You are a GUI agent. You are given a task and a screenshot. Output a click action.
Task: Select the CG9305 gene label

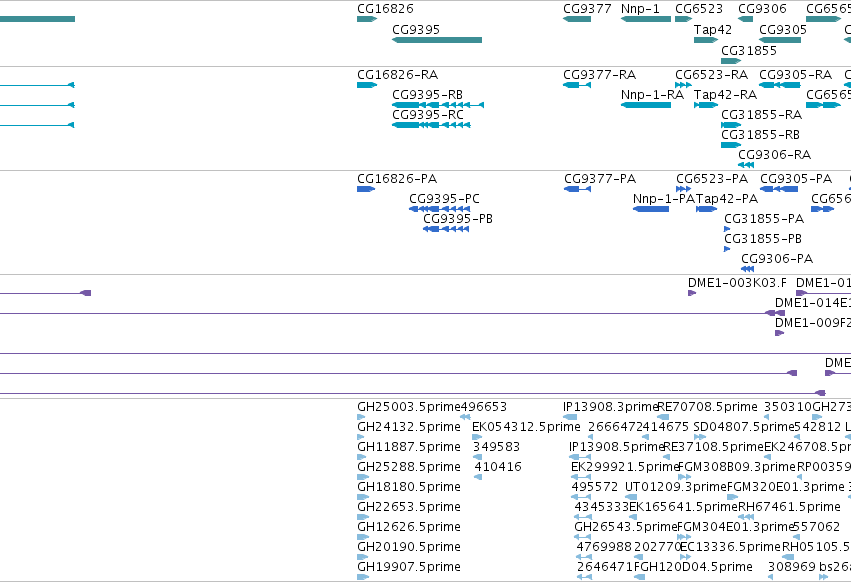(783, 29)
